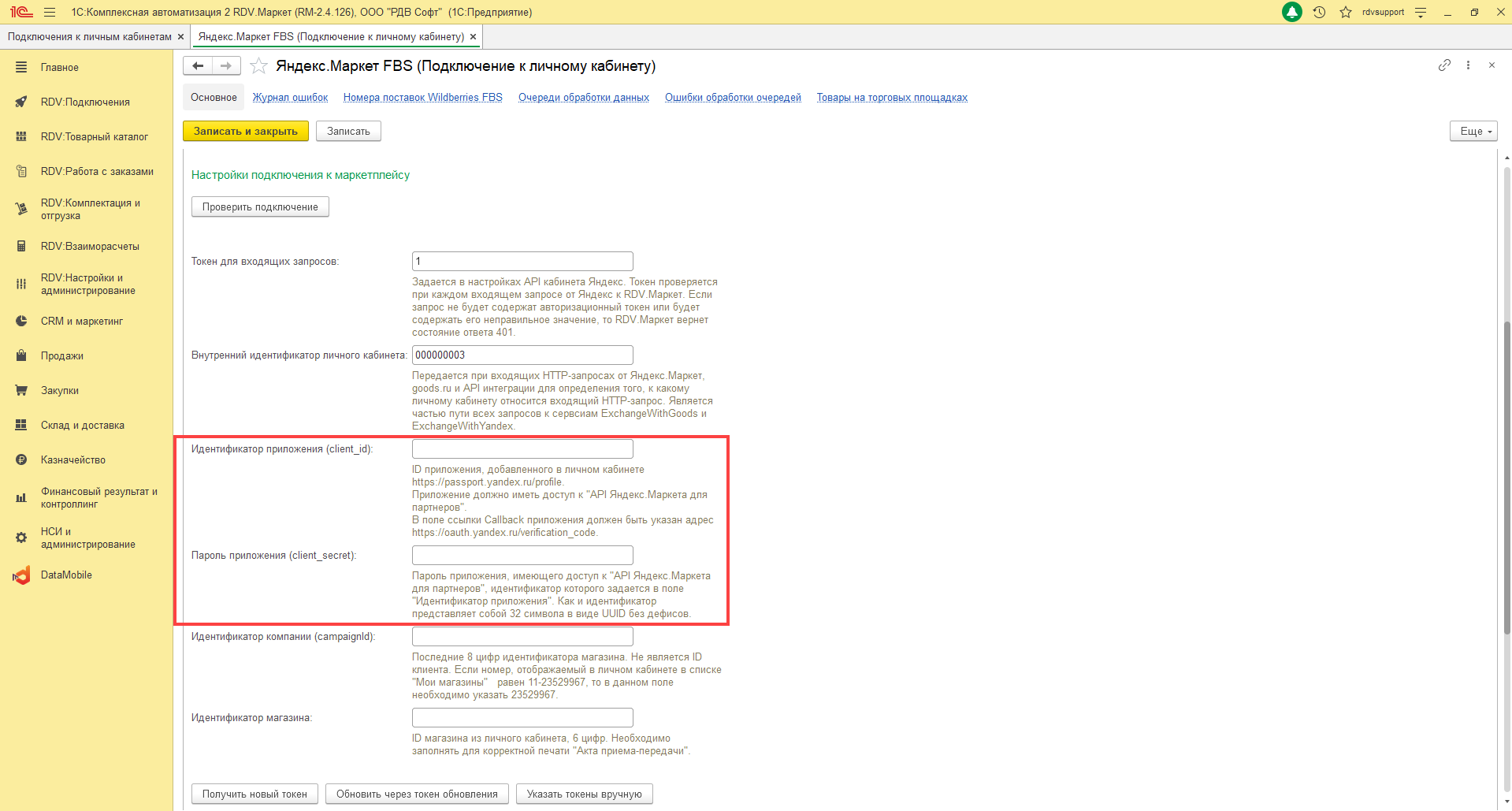Go back with the left arrow button
Image resolution: width=1512 pixels, height=811 pixels.
pyautogui.click(x=198, y=66)
